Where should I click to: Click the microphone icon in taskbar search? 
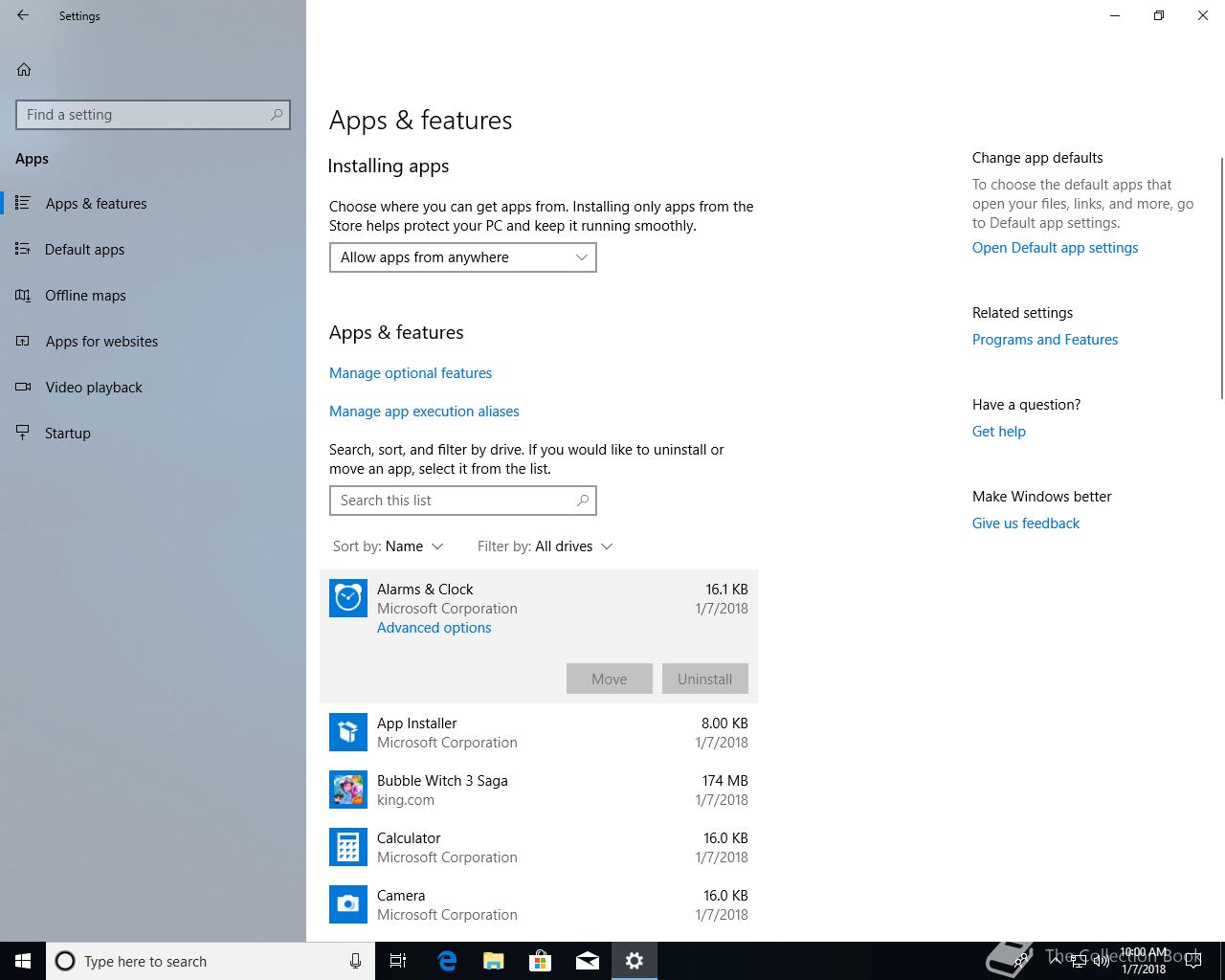click(355, 961)
